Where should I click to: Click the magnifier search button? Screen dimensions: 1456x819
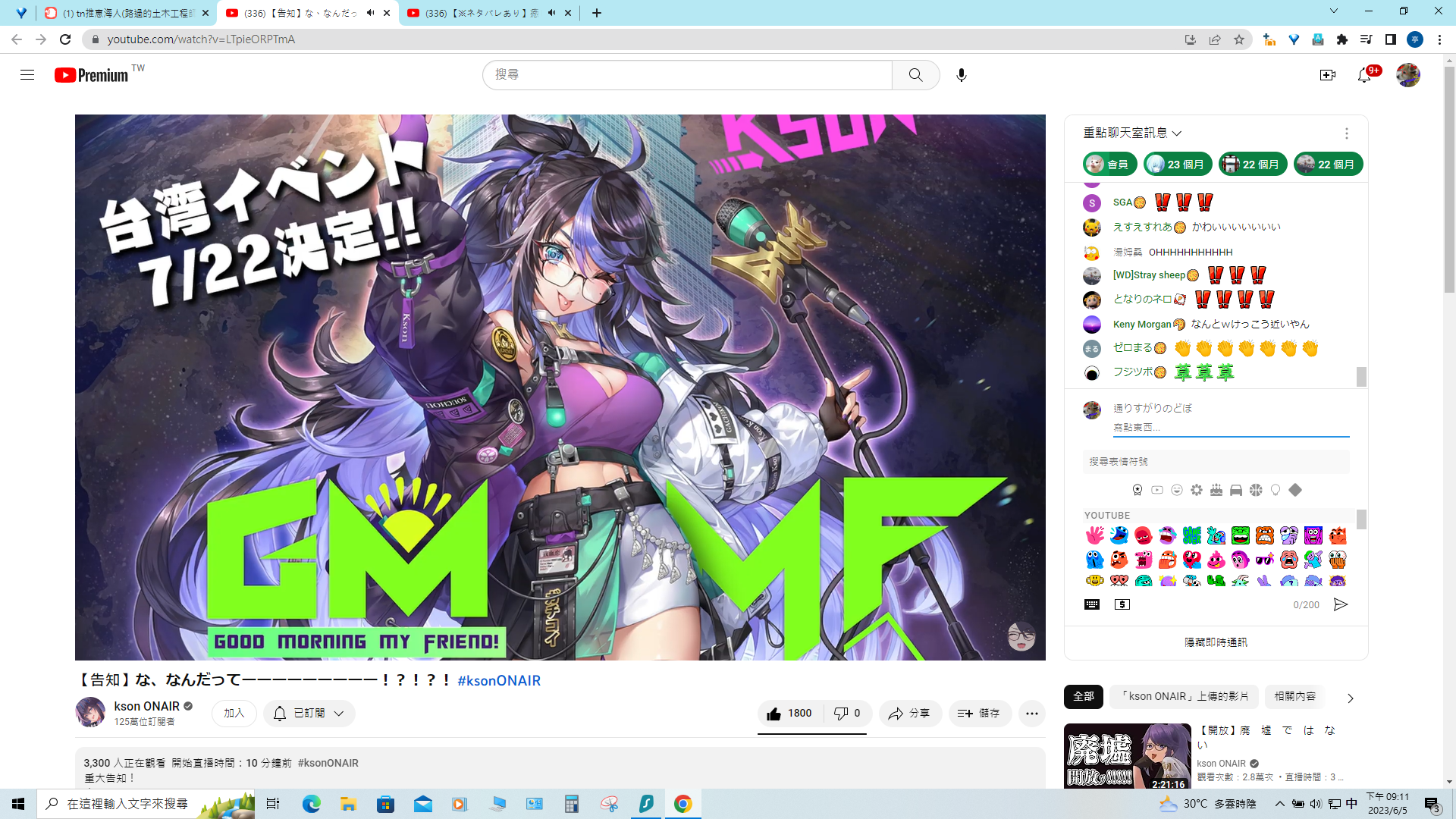[x=916, y=75]
